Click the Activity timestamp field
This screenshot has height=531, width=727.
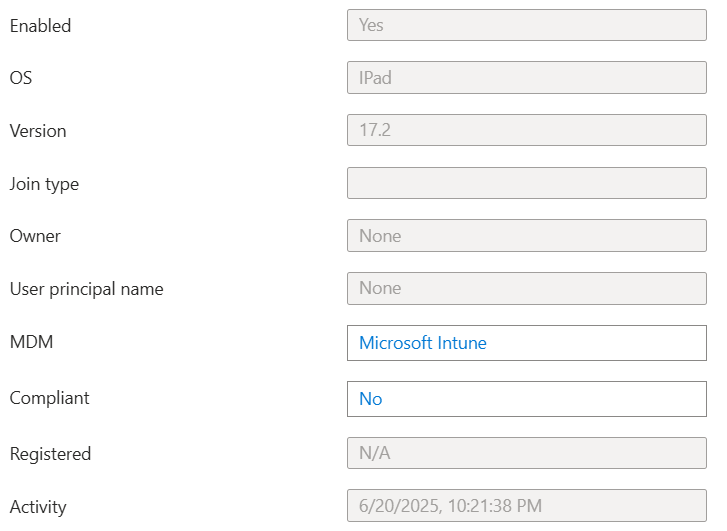[x=526, y=507]
